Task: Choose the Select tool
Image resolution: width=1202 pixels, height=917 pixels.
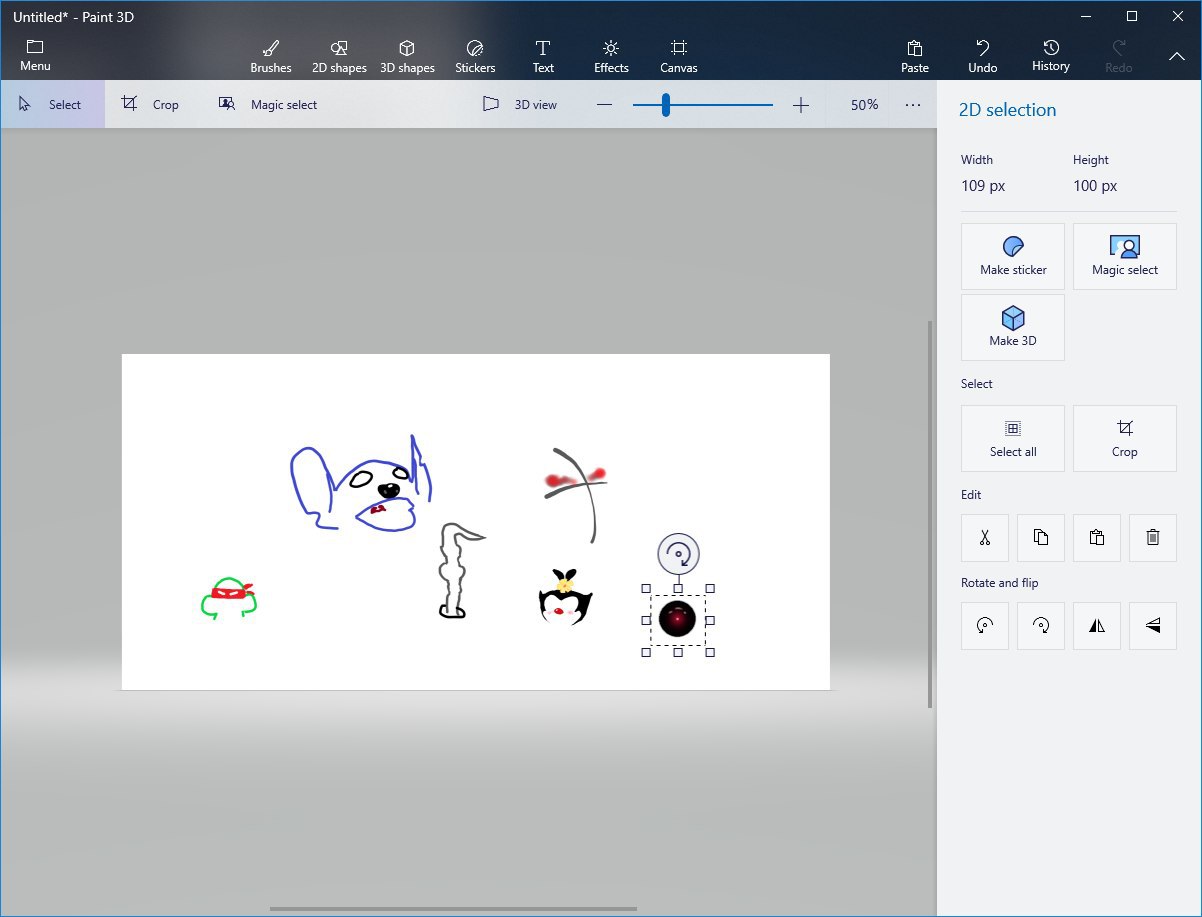Action: click(52, 104)
